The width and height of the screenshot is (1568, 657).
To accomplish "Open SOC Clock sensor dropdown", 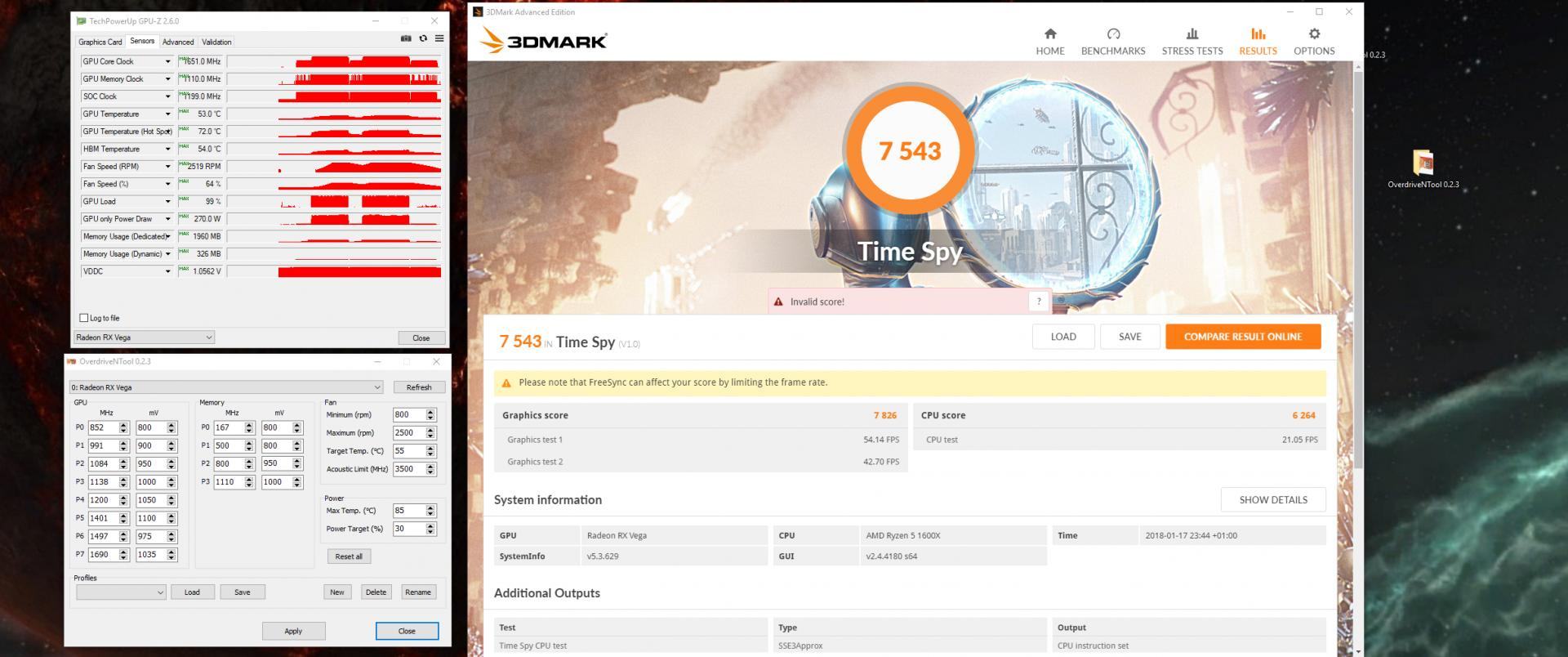I will click(x=168, y=96).
